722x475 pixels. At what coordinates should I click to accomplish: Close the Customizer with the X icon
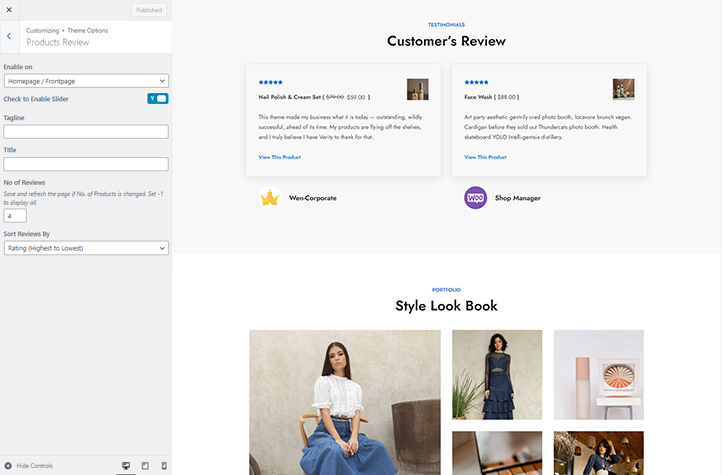coord(9,10)
